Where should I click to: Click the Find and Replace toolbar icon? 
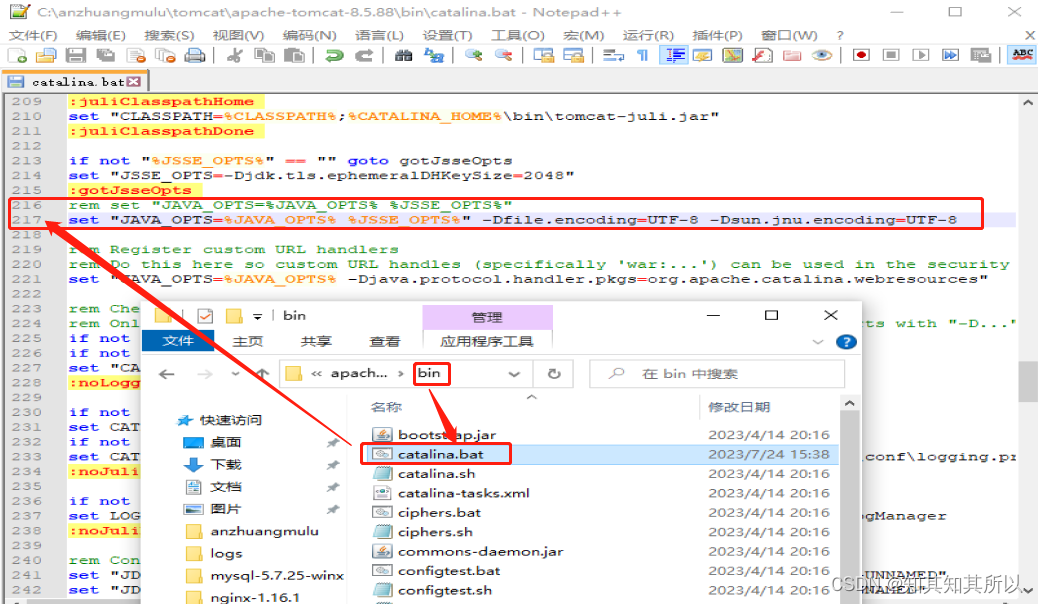pyautogui.click(x=434, y=56)
